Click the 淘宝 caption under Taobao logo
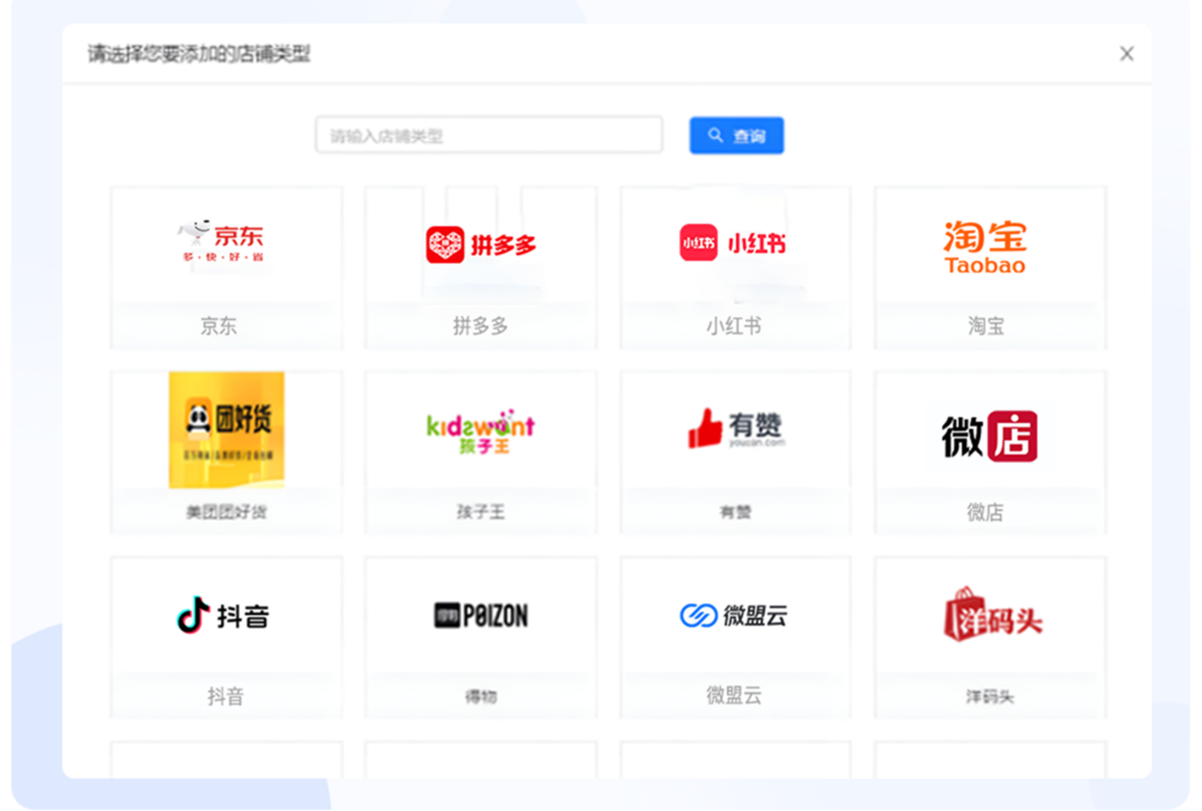This screenshot has width=1202, height=811. pyautogui.click(x=985, y=326)
